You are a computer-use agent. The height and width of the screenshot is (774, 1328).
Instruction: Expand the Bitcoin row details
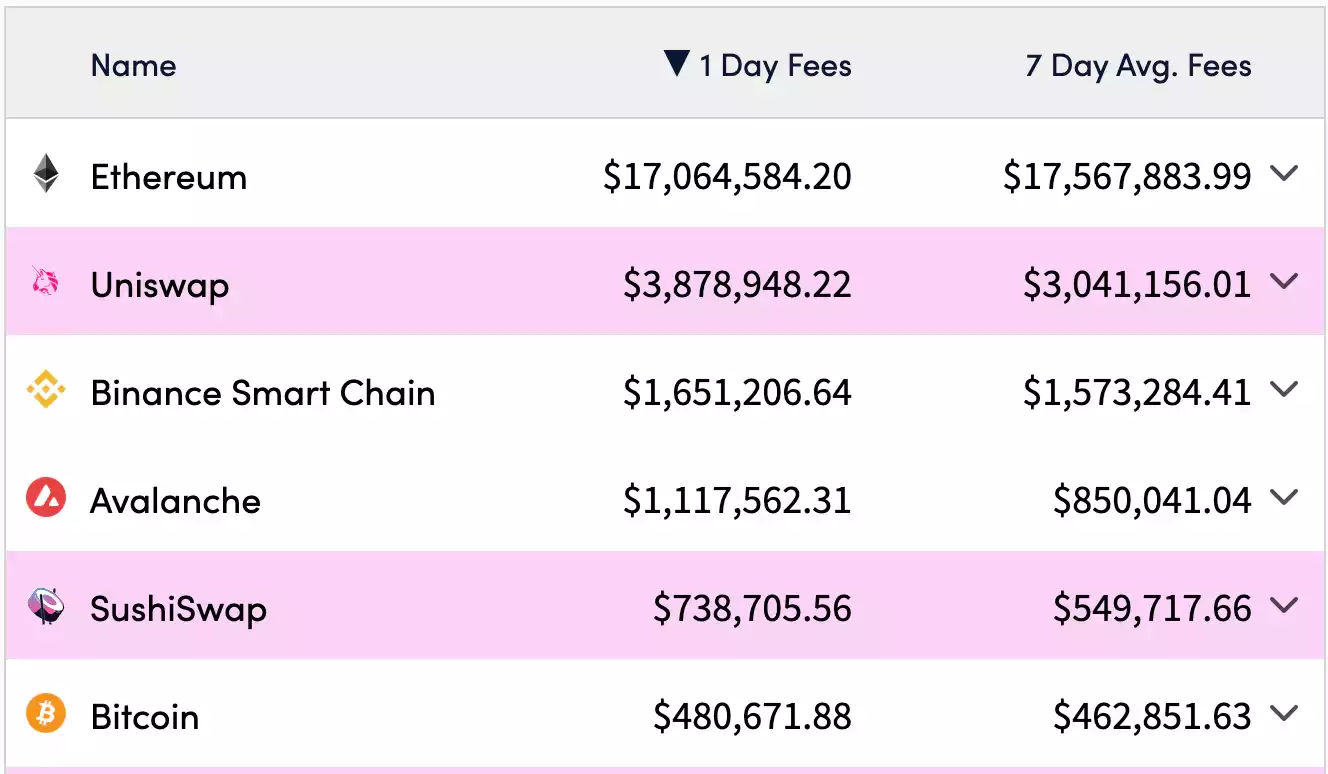click(1285, 714)
